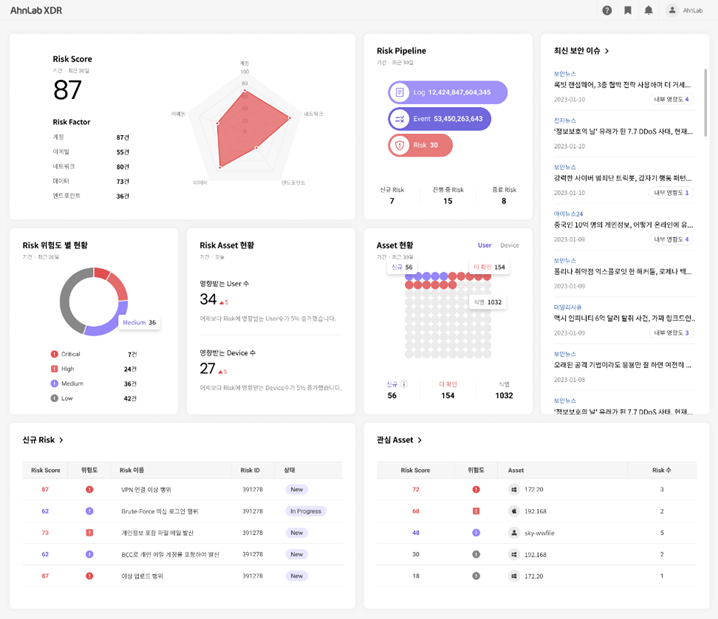Click critical severity icon in score 72 asset row

476,489
